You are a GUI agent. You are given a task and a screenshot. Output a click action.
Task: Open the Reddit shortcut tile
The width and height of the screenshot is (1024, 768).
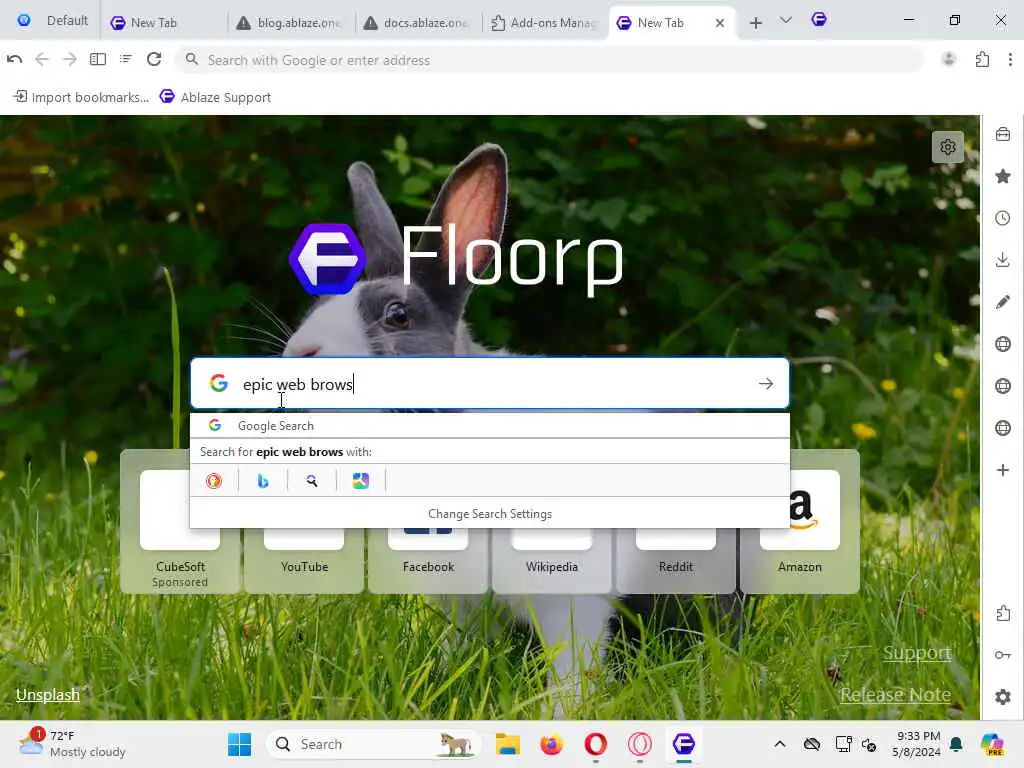(676, 522)
